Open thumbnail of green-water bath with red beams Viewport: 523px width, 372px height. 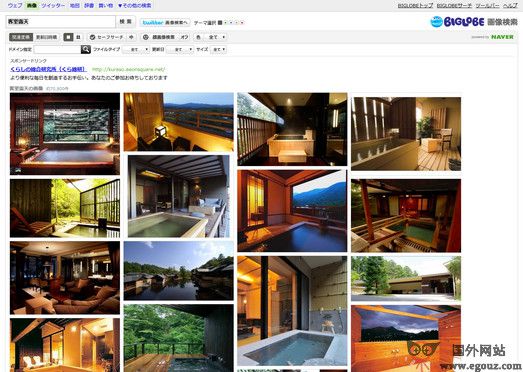point(406,216)
